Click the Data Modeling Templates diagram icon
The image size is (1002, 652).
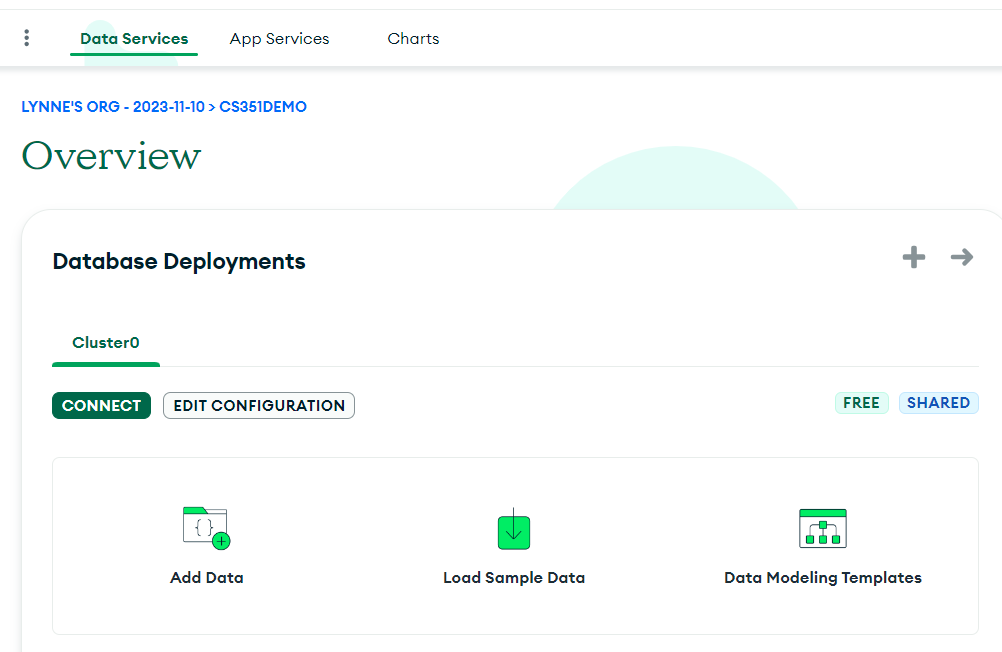[822, 528]
